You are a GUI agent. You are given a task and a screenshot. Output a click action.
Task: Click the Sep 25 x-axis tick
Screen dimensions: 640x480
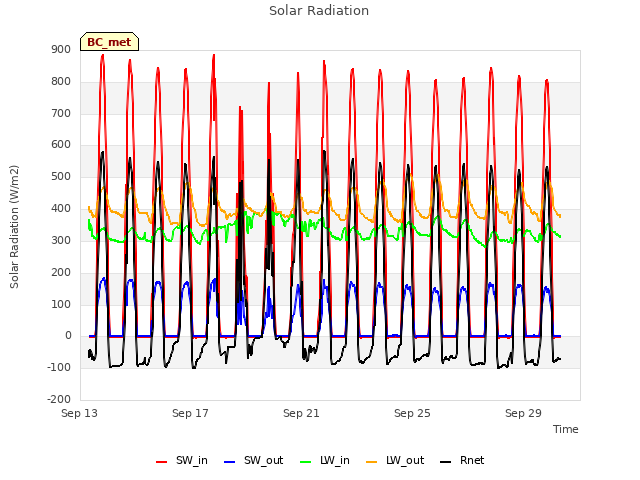(x=413, y=413)
